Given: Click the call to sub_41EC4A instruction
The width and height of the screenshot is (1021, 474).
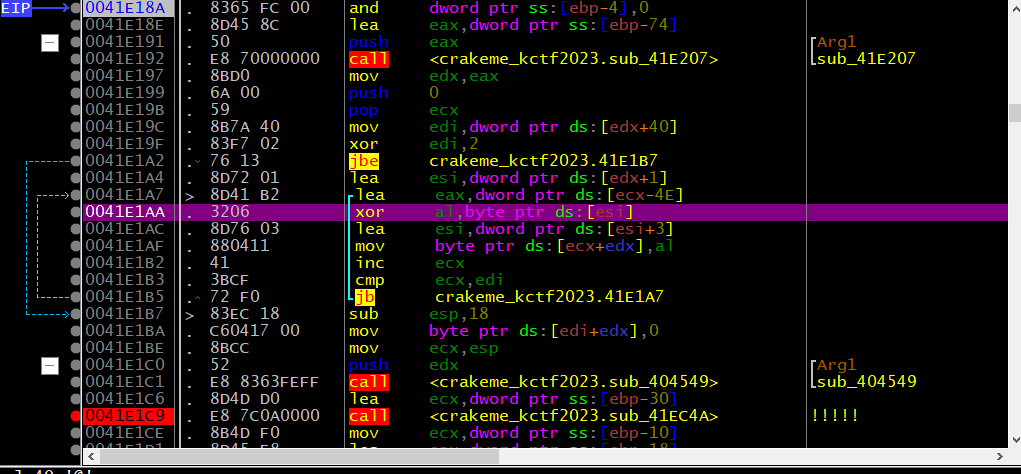Looking at the screenshot, I should tap(533, 415).
